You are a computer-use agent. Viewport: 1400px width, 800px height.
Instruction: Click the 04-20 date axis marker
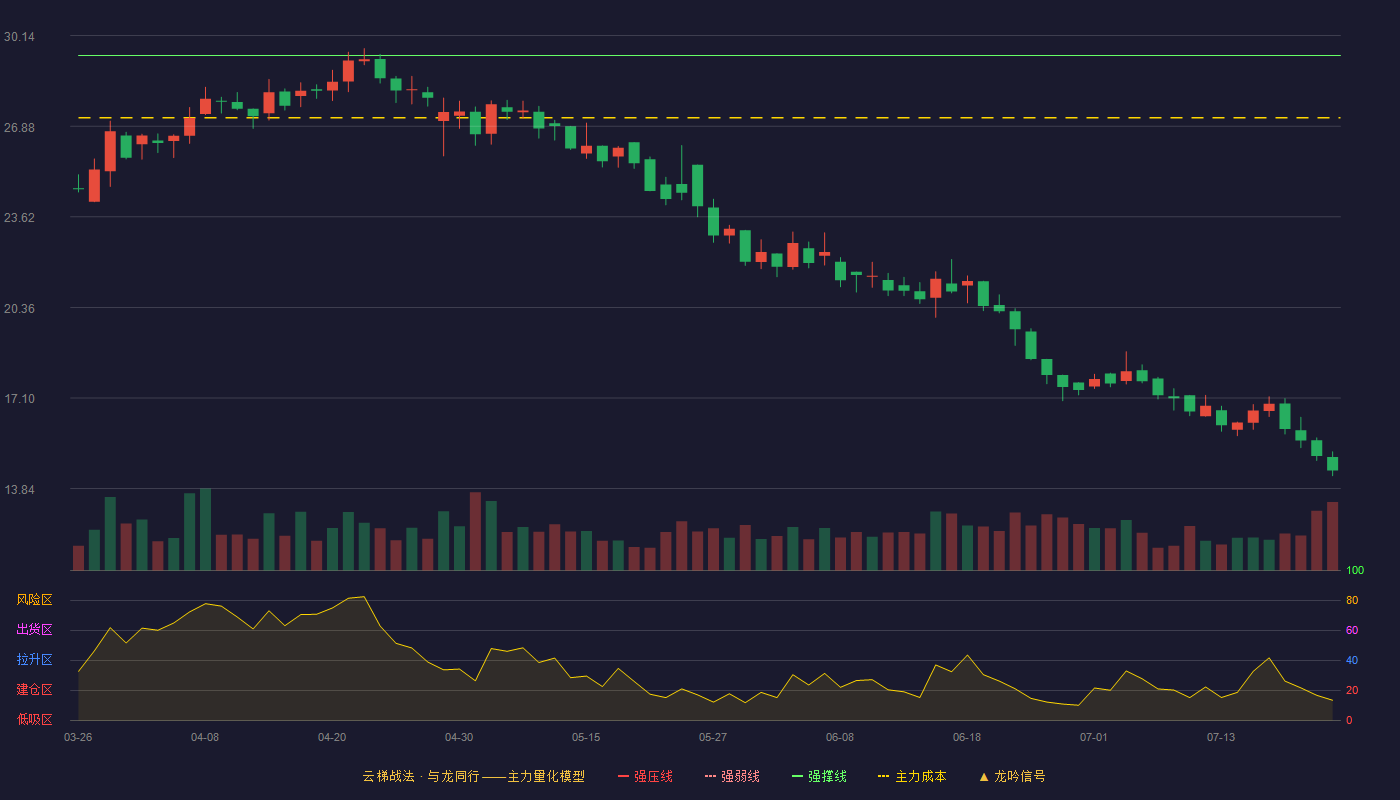pos(332,737)
